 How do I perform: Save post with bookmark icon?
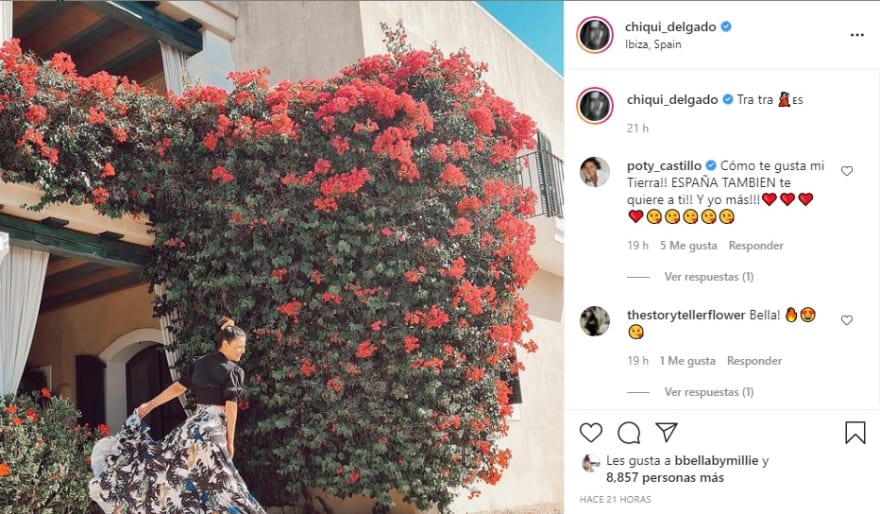point(855,433)
